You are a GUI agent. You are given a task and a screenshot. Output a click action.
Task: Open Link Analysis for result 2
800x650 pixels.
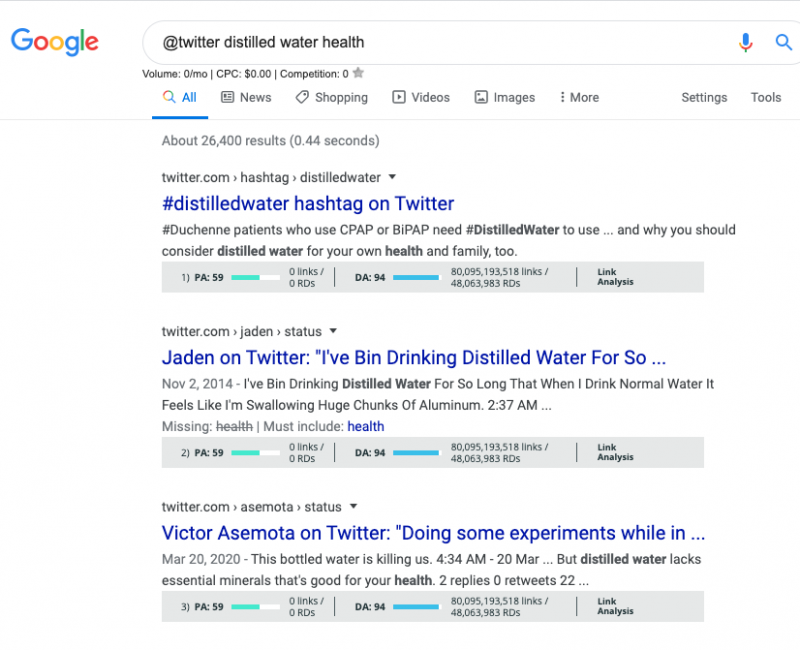[615, 453]
